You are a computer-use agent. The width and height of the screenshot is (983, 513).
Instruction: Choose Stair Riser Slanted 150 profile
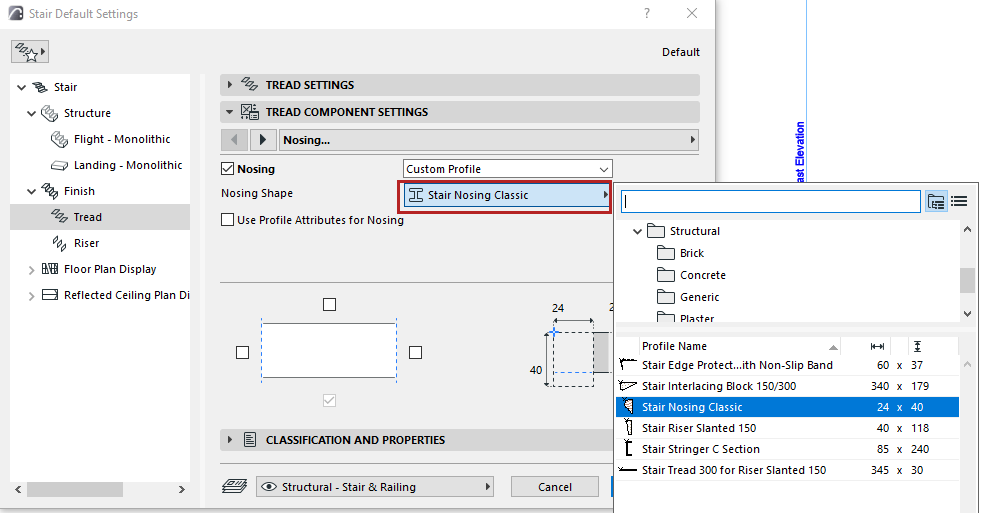click(699, 428)
